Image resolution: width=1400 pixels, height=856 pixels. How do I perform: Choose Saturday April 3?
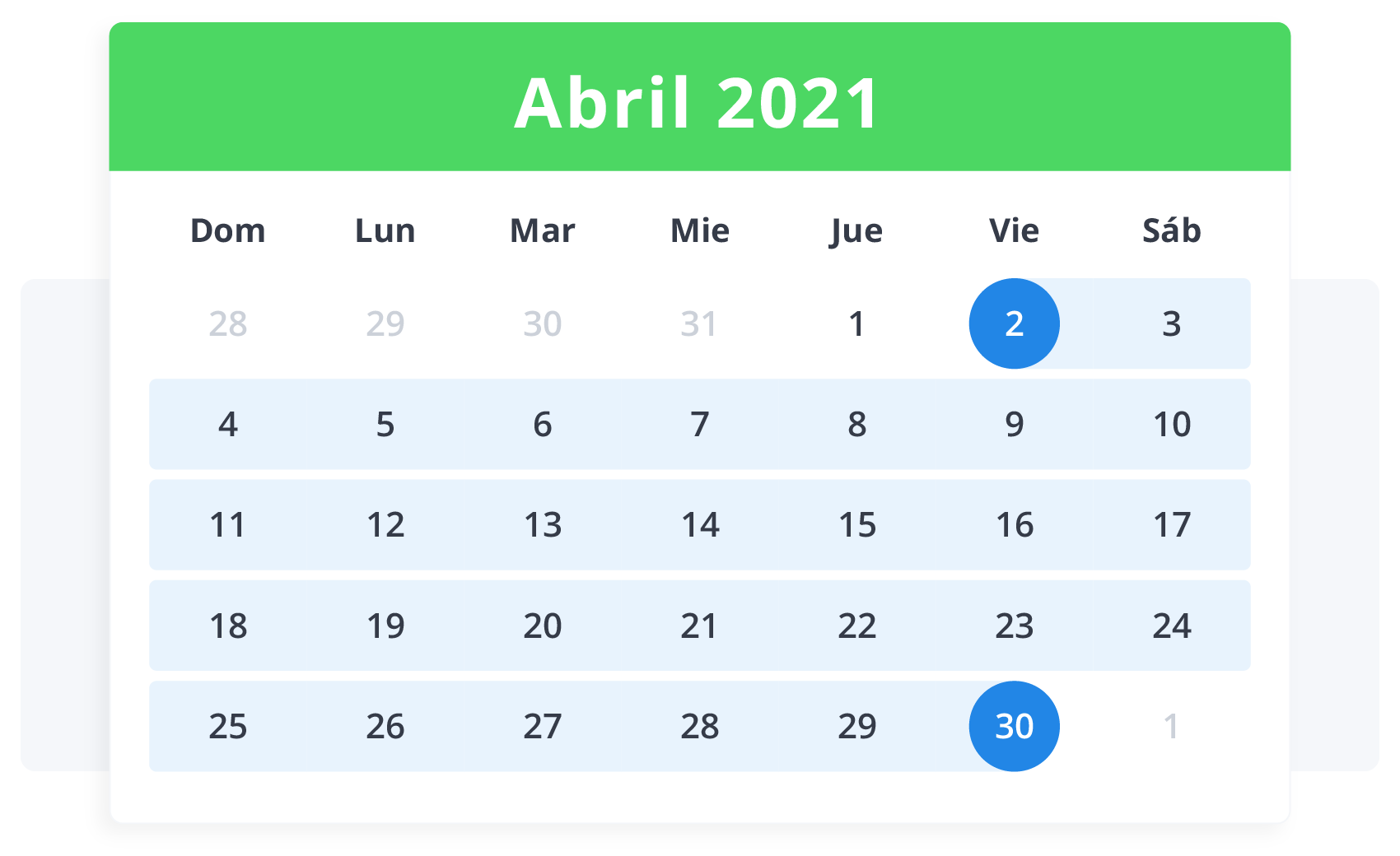coord(1171,323)
